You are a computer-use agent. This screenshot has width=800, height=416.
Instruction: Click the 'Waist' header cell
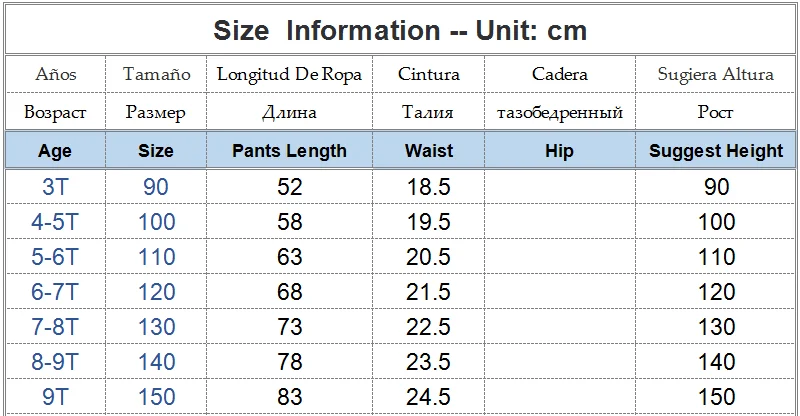[429, 151]
